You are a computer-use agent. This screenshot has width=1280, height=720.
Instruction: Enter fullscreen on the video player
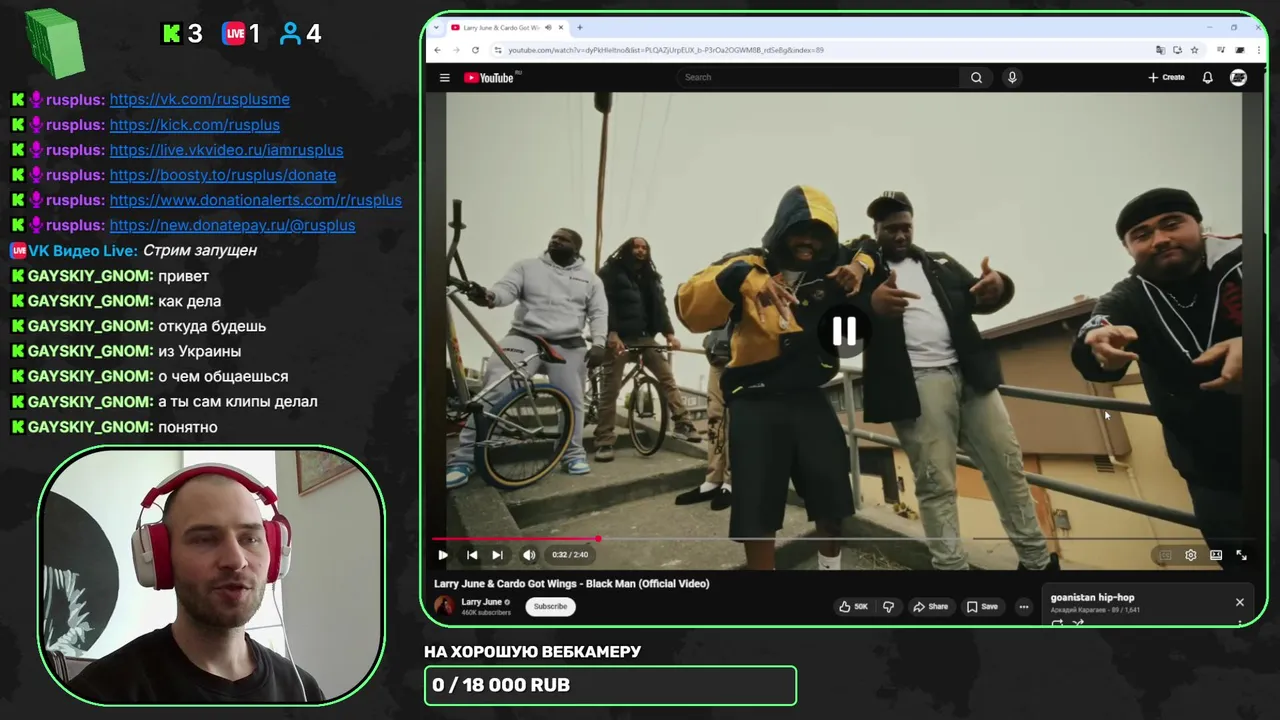[1241, 555]
